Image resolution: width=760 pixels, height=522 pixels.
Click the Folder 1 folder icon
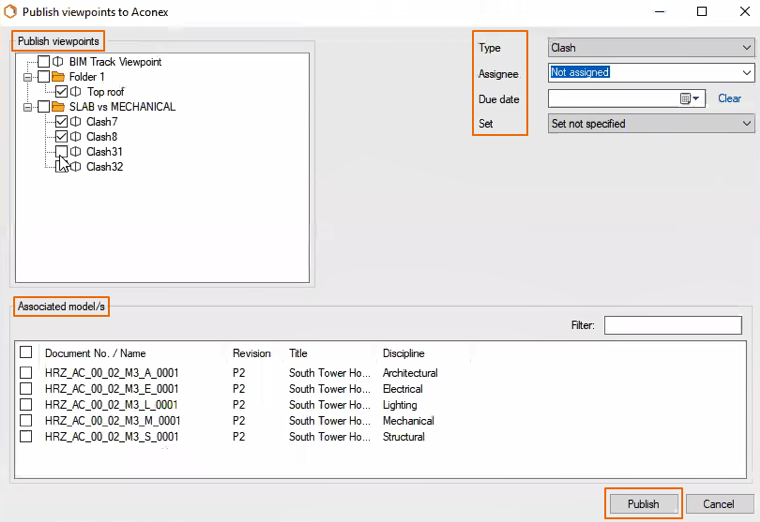pyautogui.click(x=58, y=77)
